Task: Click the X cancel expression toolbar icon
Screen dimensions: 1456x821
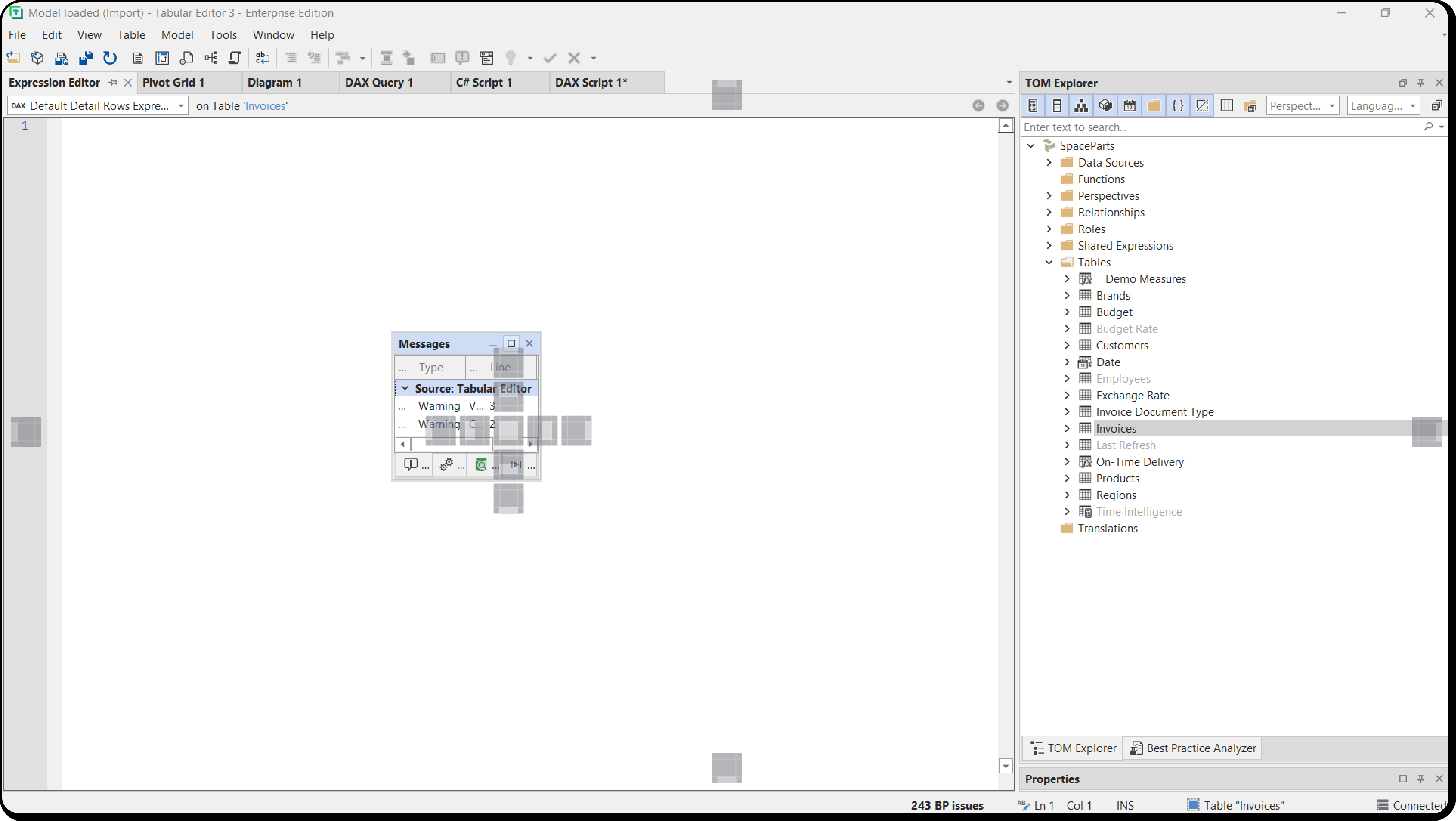Action: [574, 58]
